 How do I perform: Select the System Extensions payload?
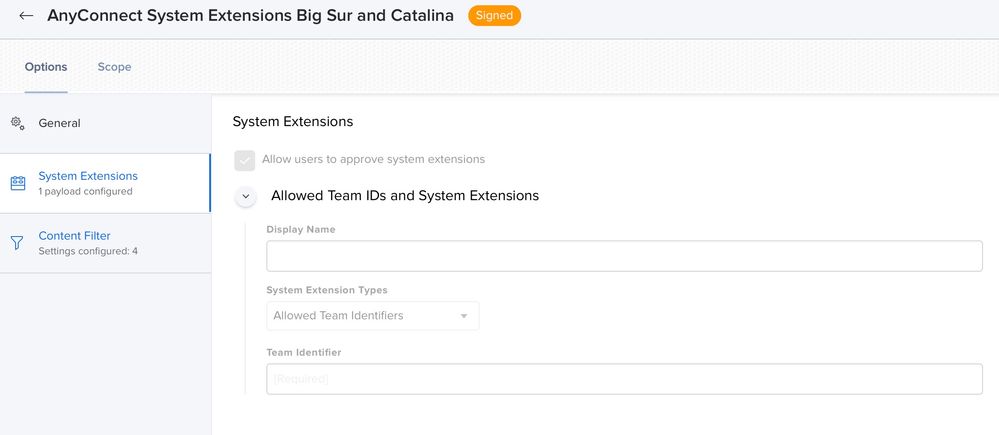(x=105, y=183)
